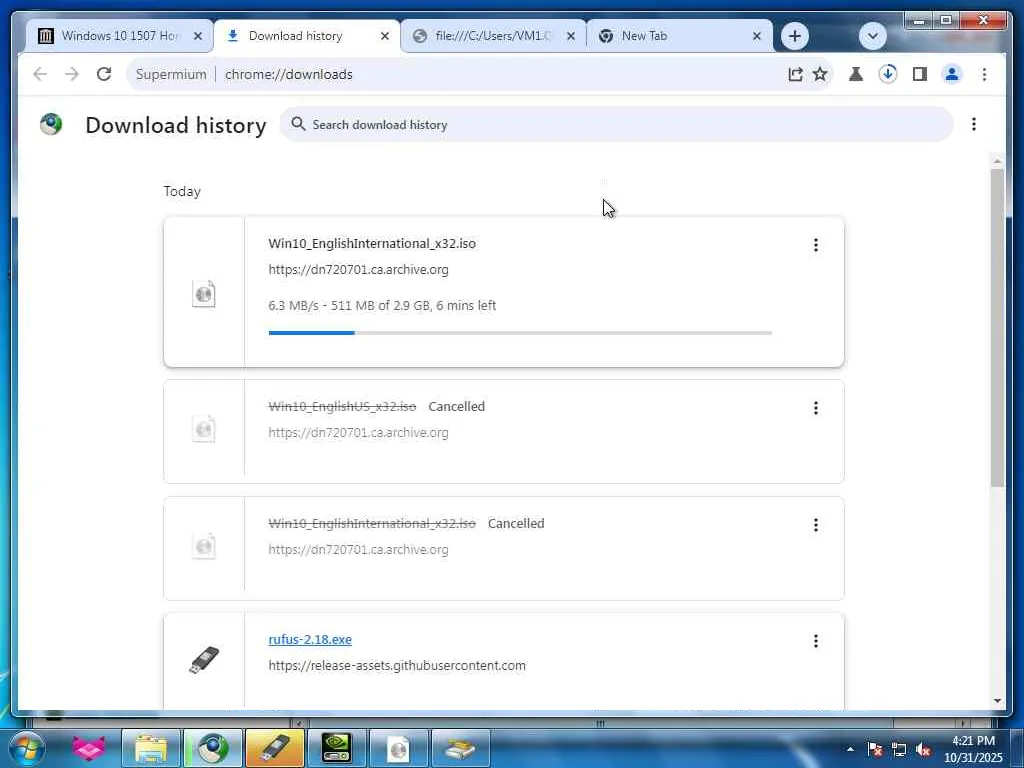
Task: Click the file icon of the downloading ISO
Action: (x=204, y=294)
